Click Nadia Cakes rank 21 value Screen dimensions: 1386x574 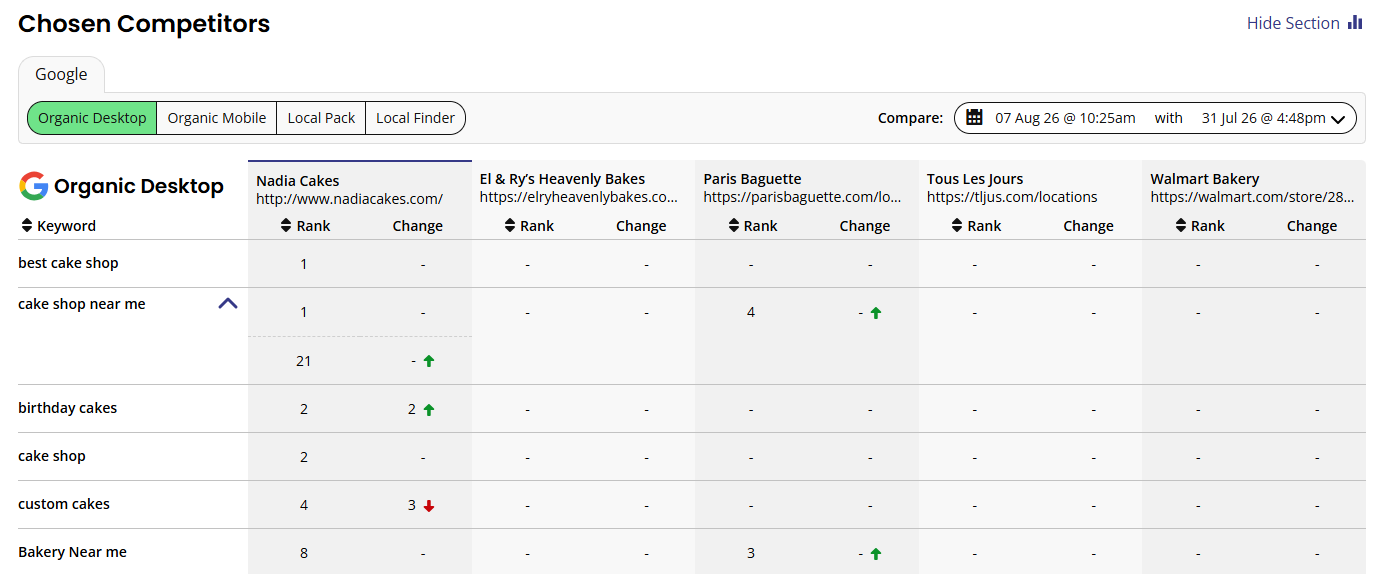click(304, 361)
